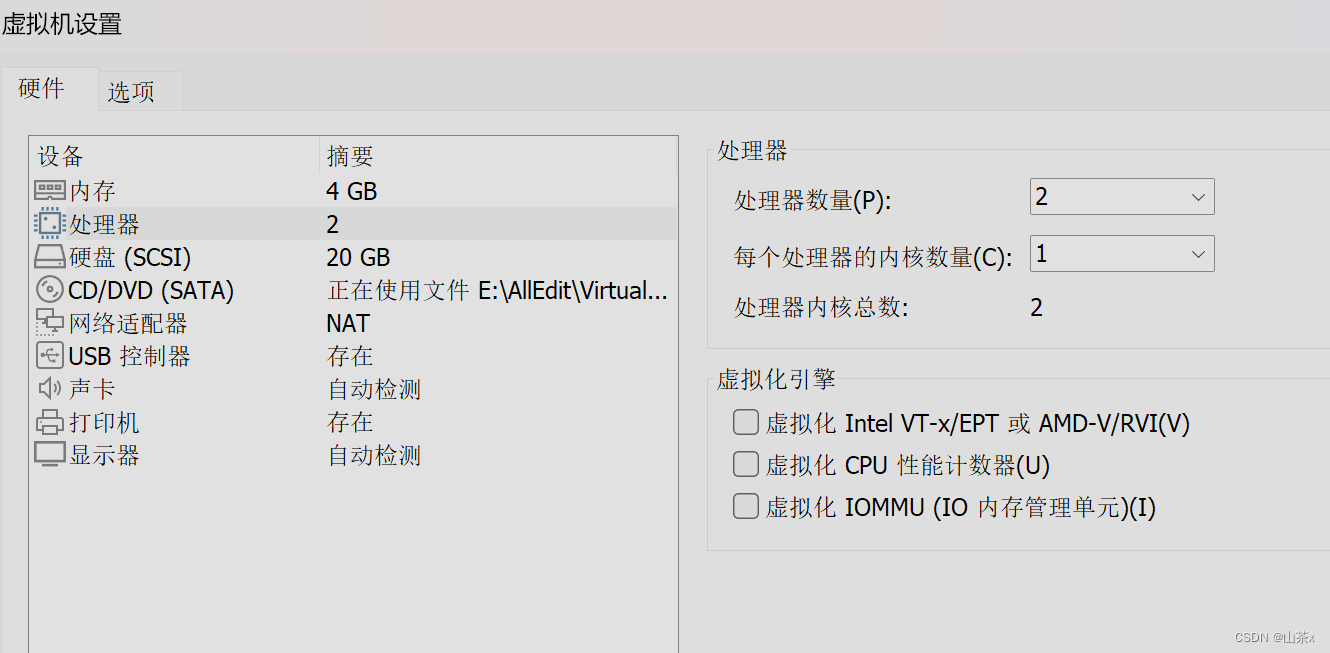
Task: Expand the processor count selection list
Action: click(x=1198, y=196)
